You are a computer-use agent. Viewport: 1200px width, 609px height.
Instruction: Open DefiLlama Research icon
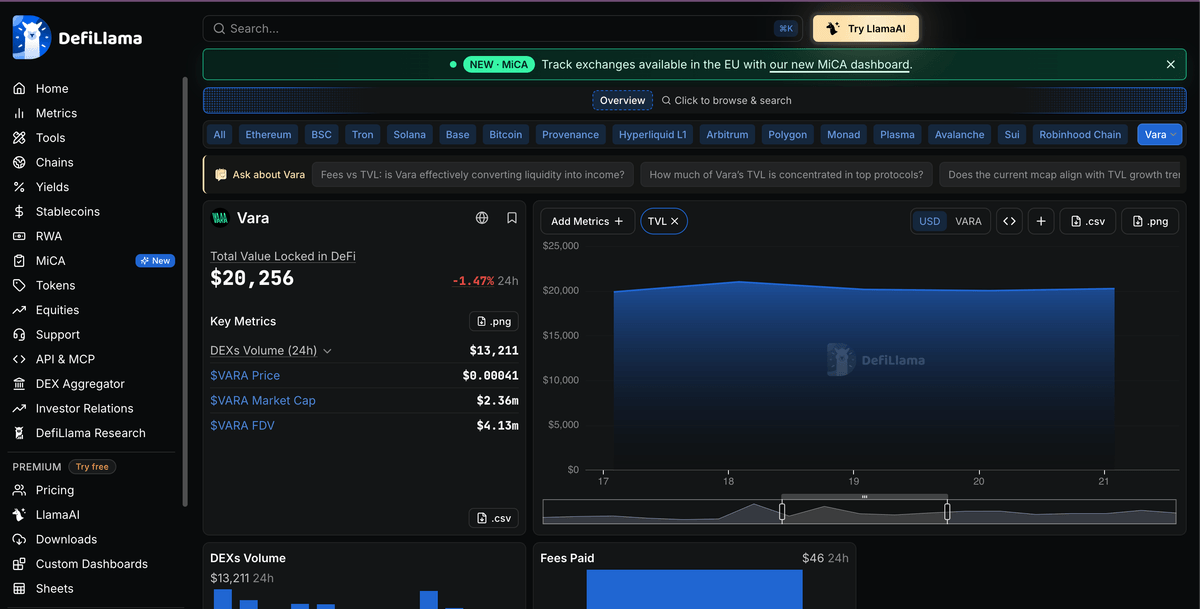tap(19, 433)
